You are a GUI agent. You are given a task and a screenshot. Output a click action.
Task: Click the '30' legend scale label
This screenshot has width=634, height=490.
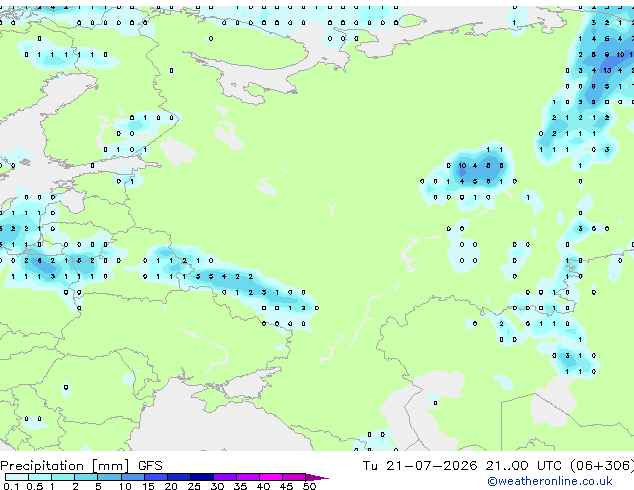click(217, 486)
